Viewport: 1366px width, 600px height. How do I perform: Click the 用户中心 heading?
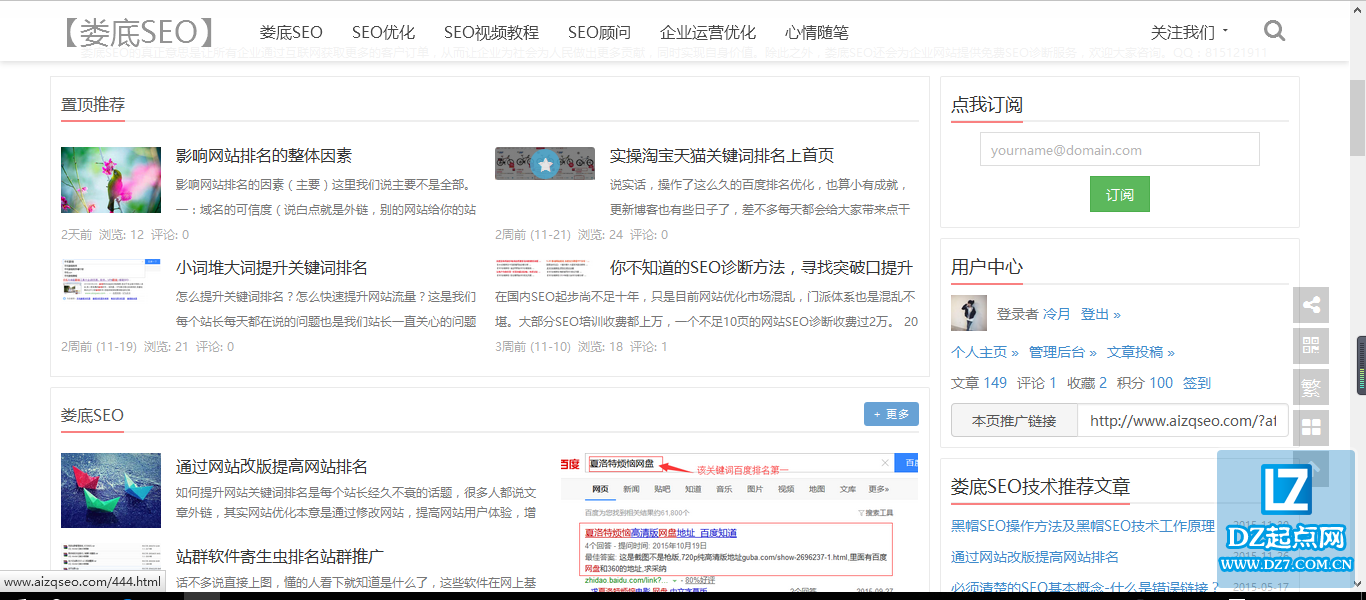pyautogui.click(x=987, y=267)
